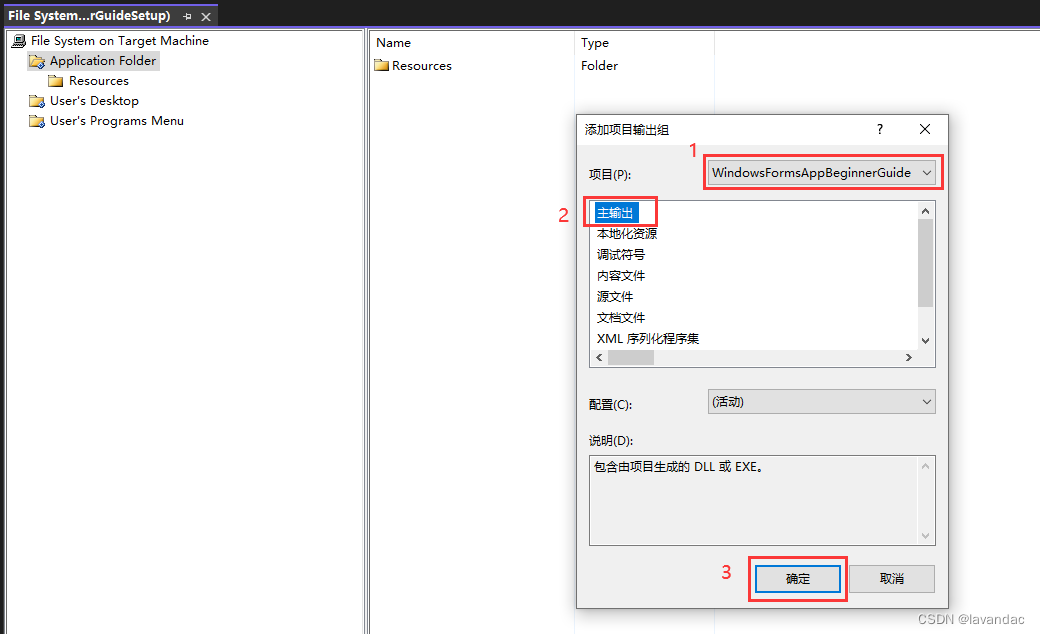Click the User's Programs Menu folder icon
1040x634 pixels.
point(37,121)
